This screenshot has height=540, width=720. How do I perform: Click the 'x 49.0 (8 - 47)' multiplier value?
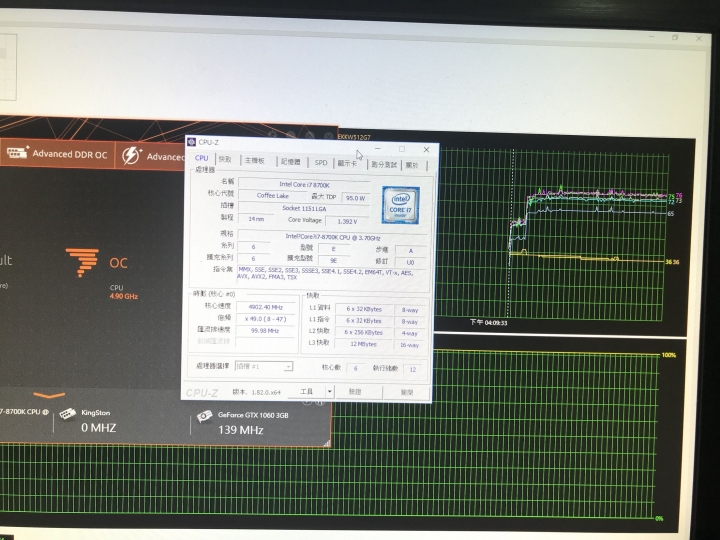click(x=265, y=319)
